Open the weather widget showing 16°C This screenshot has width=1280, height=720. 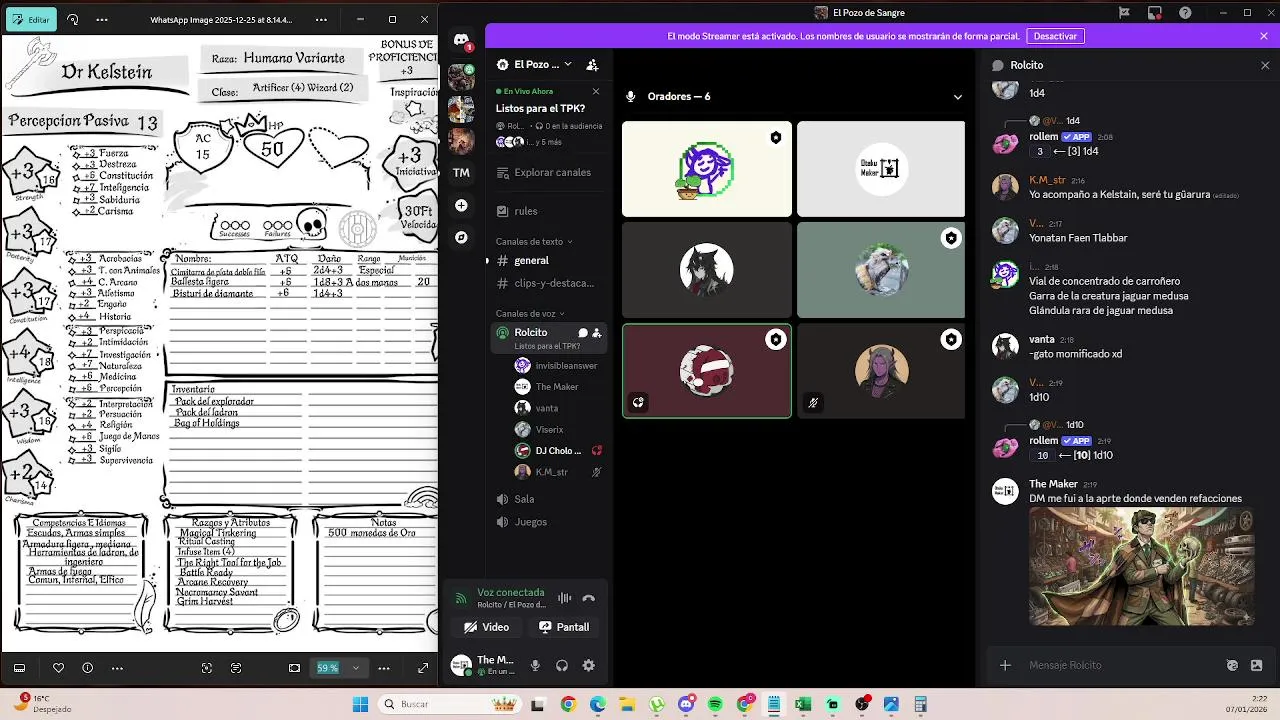pos(44,703)
